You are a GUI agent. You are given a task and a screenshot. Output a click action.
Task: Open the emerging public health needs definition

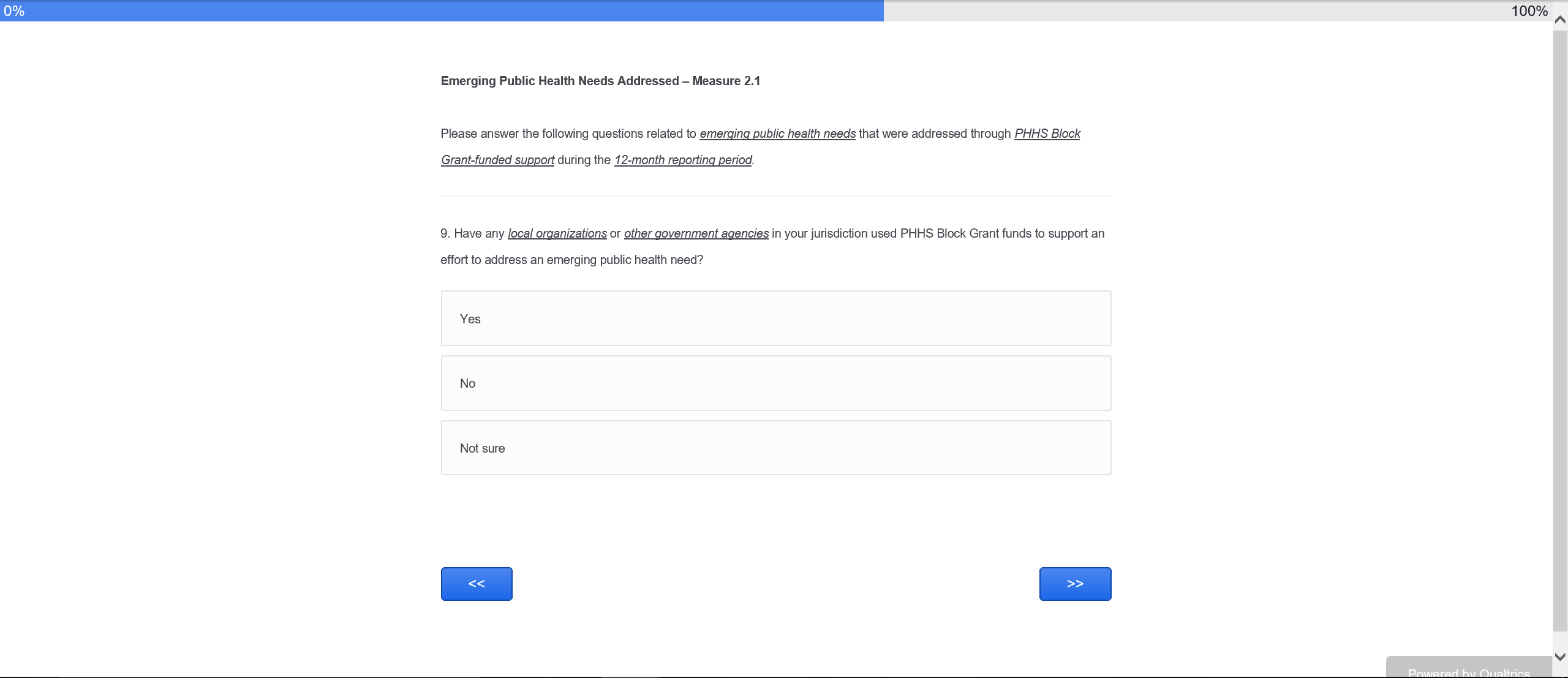tap(777, 134)
